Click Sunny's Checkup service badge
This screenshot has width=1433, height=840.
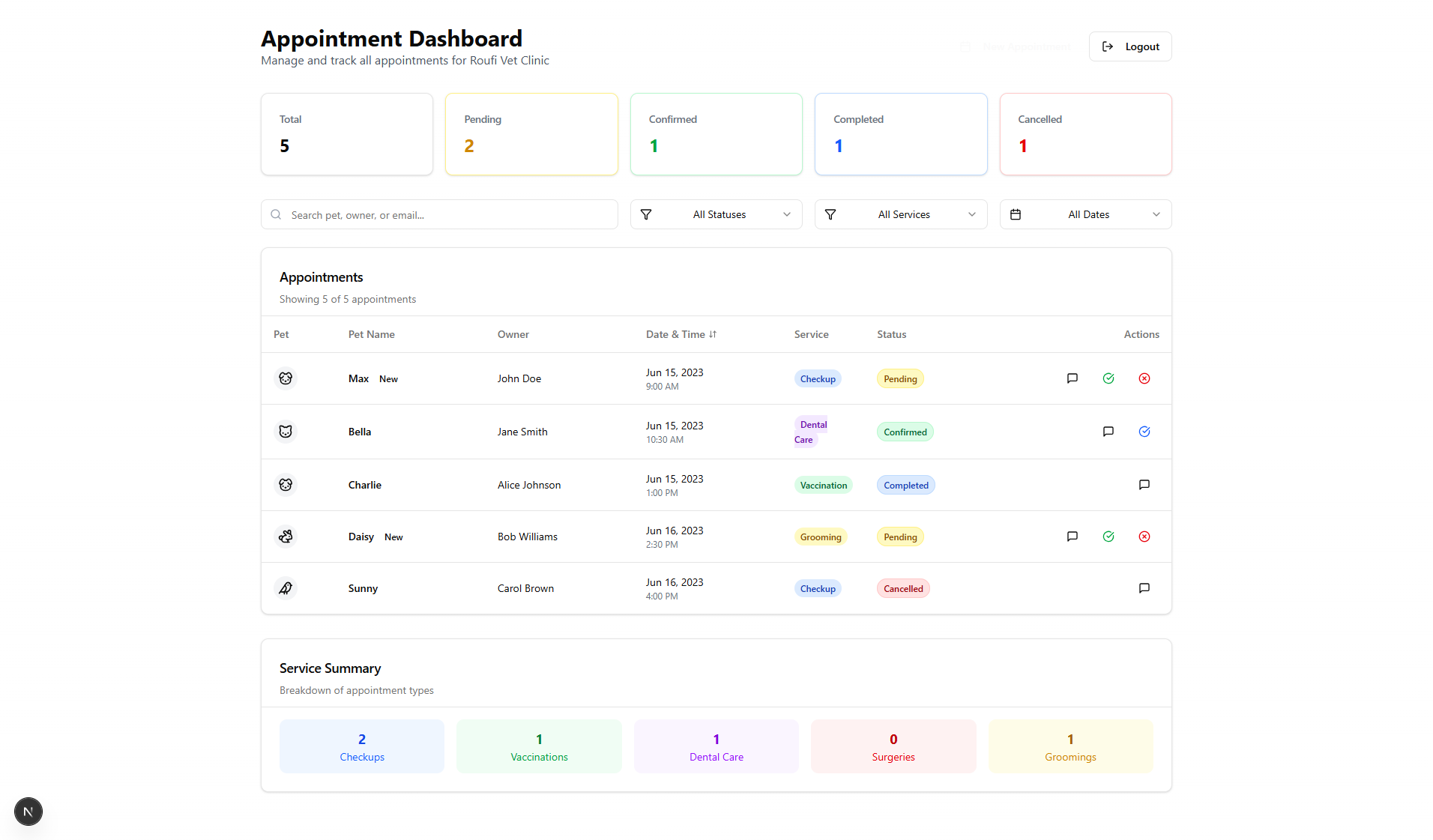[x=818, y=589]
